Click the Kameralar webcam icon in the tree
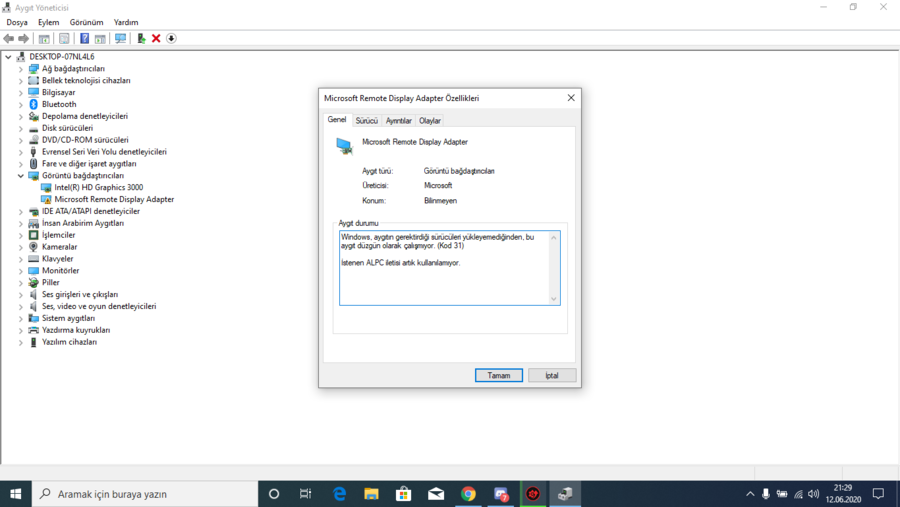 33,247
